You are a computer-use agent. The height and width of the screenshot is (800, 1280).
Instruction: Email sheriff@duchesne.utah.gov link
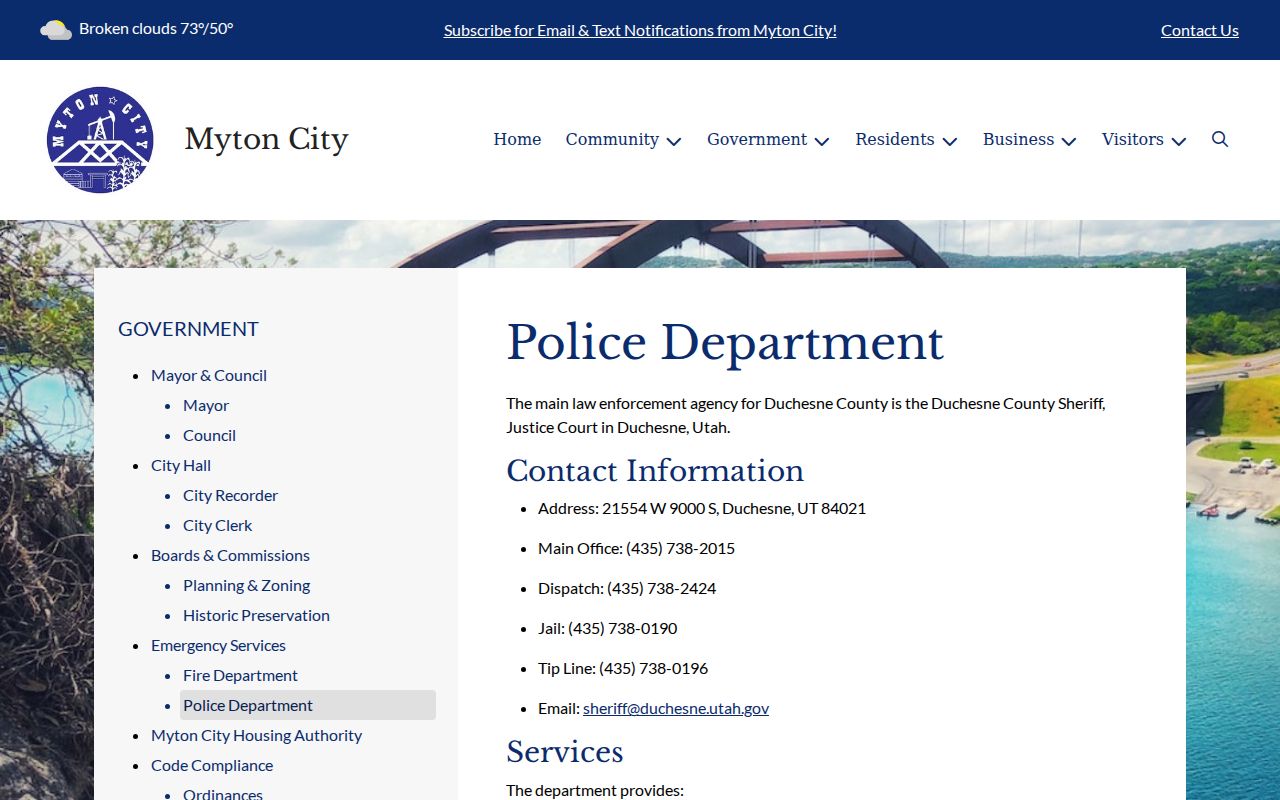tap(676, 708)
